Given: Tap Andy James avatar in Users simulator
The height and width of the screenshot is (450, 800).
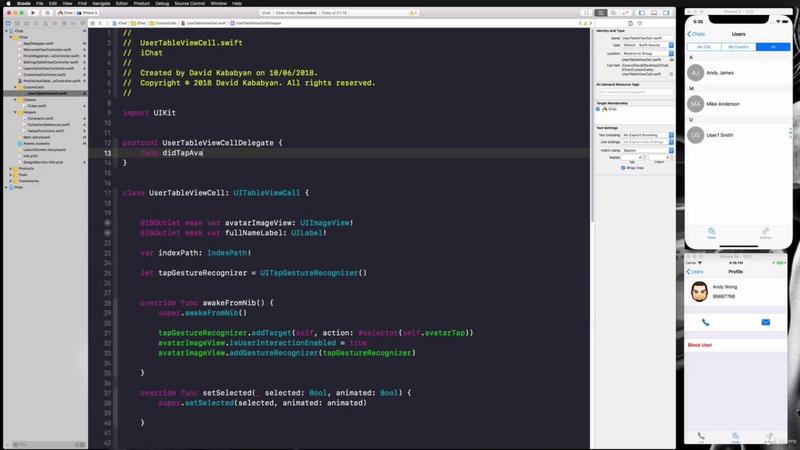Looking at the screenshot, I should pyautogui.click(x=695, y=73).
